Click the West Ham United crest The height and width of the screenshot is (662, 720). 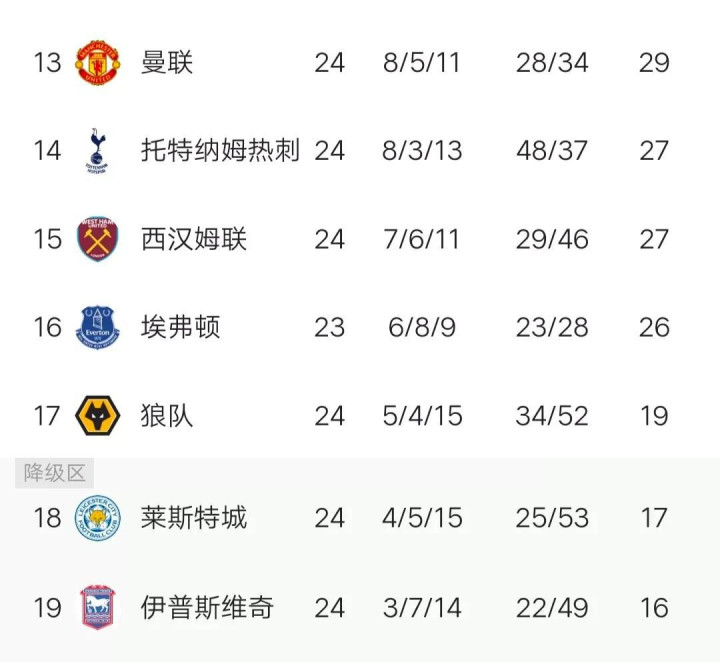point(97,239)
